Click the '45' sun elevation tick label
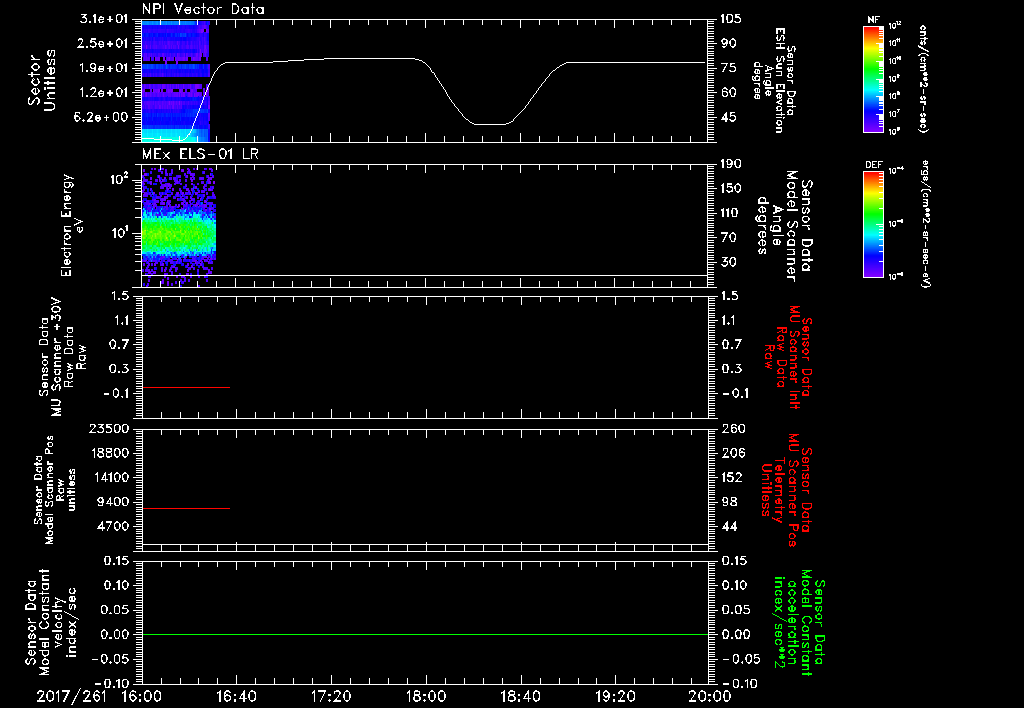The width and height of the screenshot is (1024, 708). [728, 117]
